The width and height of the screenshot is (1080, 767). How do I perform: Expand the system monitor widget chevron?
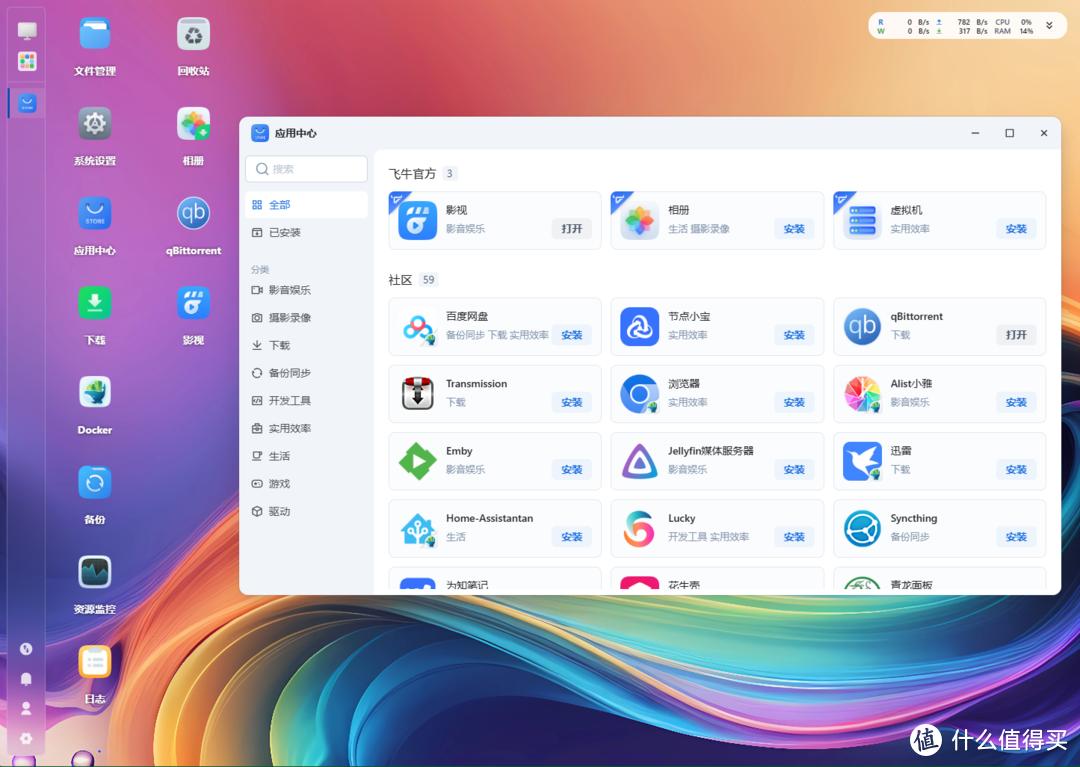point(1049,26)
